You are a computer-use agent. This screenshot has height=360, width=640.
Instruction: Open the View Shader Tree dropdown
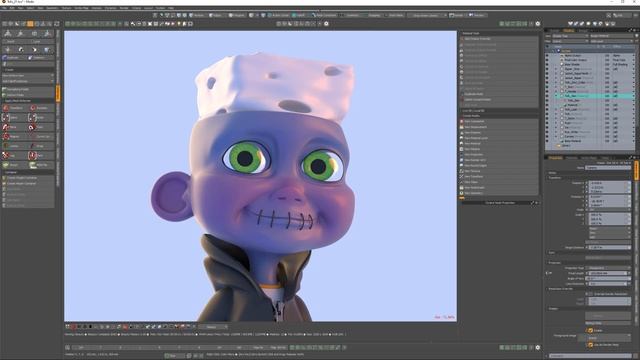(x=570, y=36)
